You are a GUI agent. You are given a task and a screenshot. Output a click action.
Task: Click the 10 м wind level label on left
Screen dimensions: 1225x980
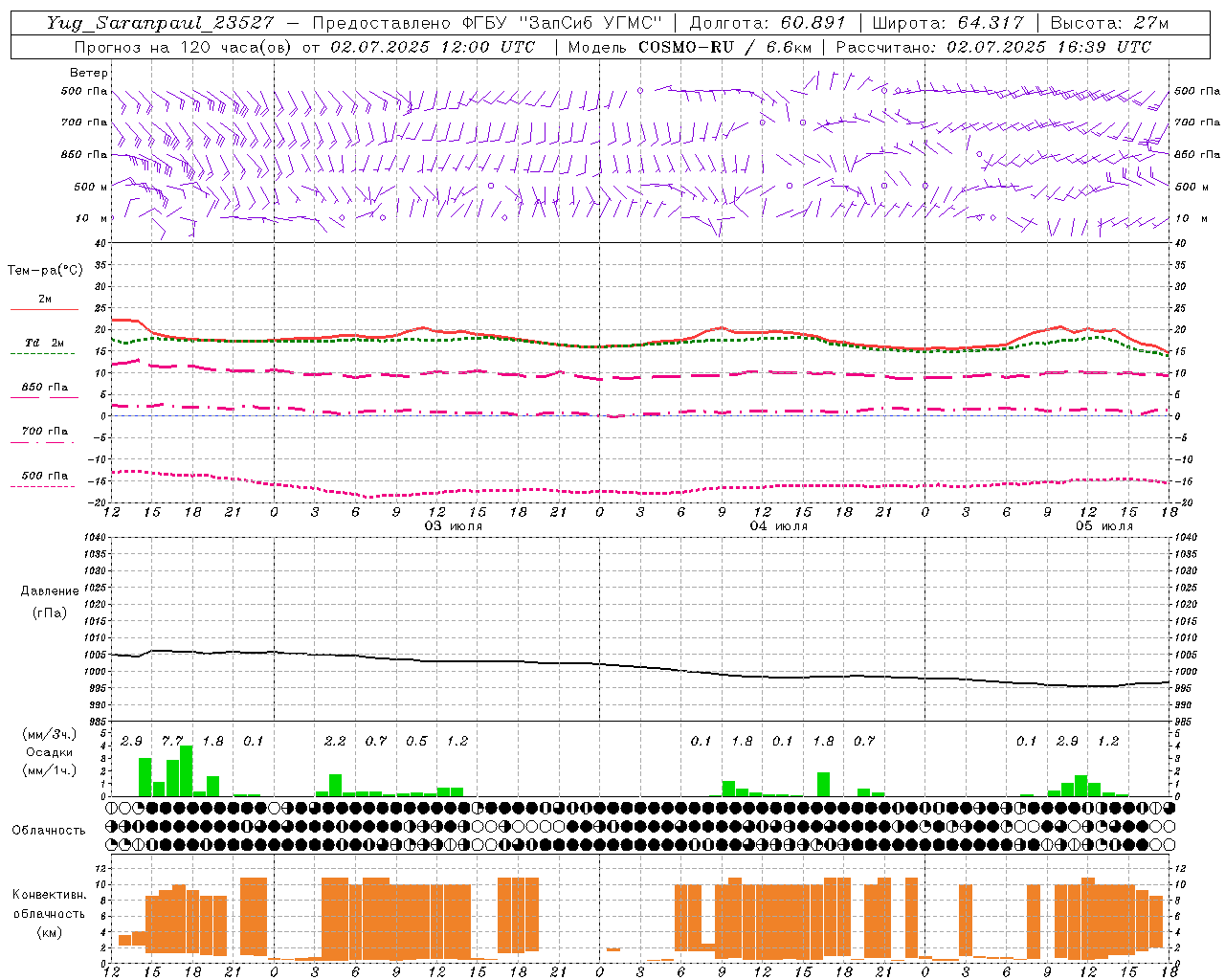click(92, 218)
